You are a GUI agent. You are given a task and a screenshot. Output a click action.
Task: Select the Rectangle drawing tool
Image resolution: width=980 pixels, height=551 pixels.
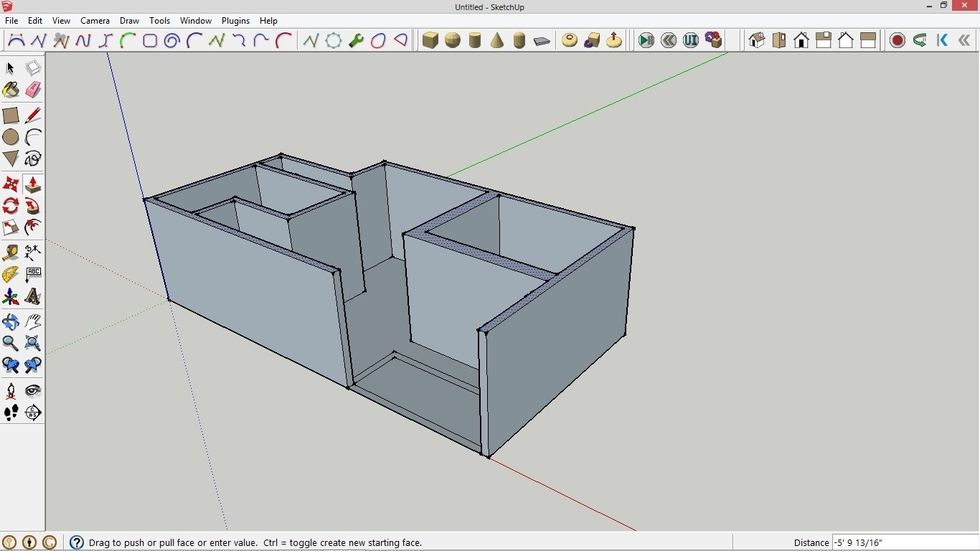click(11, 116)
